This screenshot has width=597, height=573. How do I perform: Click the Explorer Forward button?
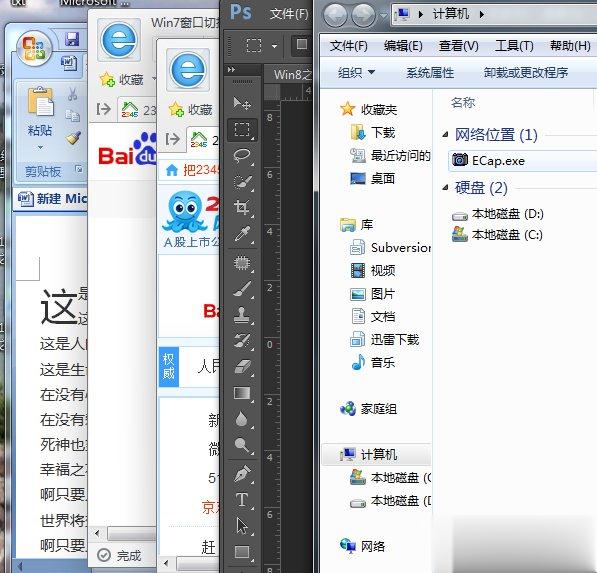[x=364, y=16]
